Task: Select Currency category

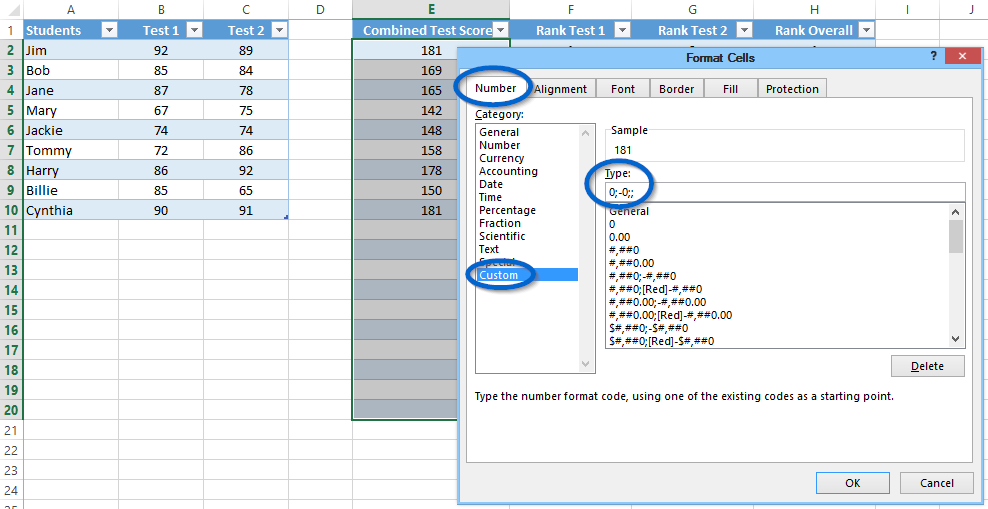Action: point(502,158)
